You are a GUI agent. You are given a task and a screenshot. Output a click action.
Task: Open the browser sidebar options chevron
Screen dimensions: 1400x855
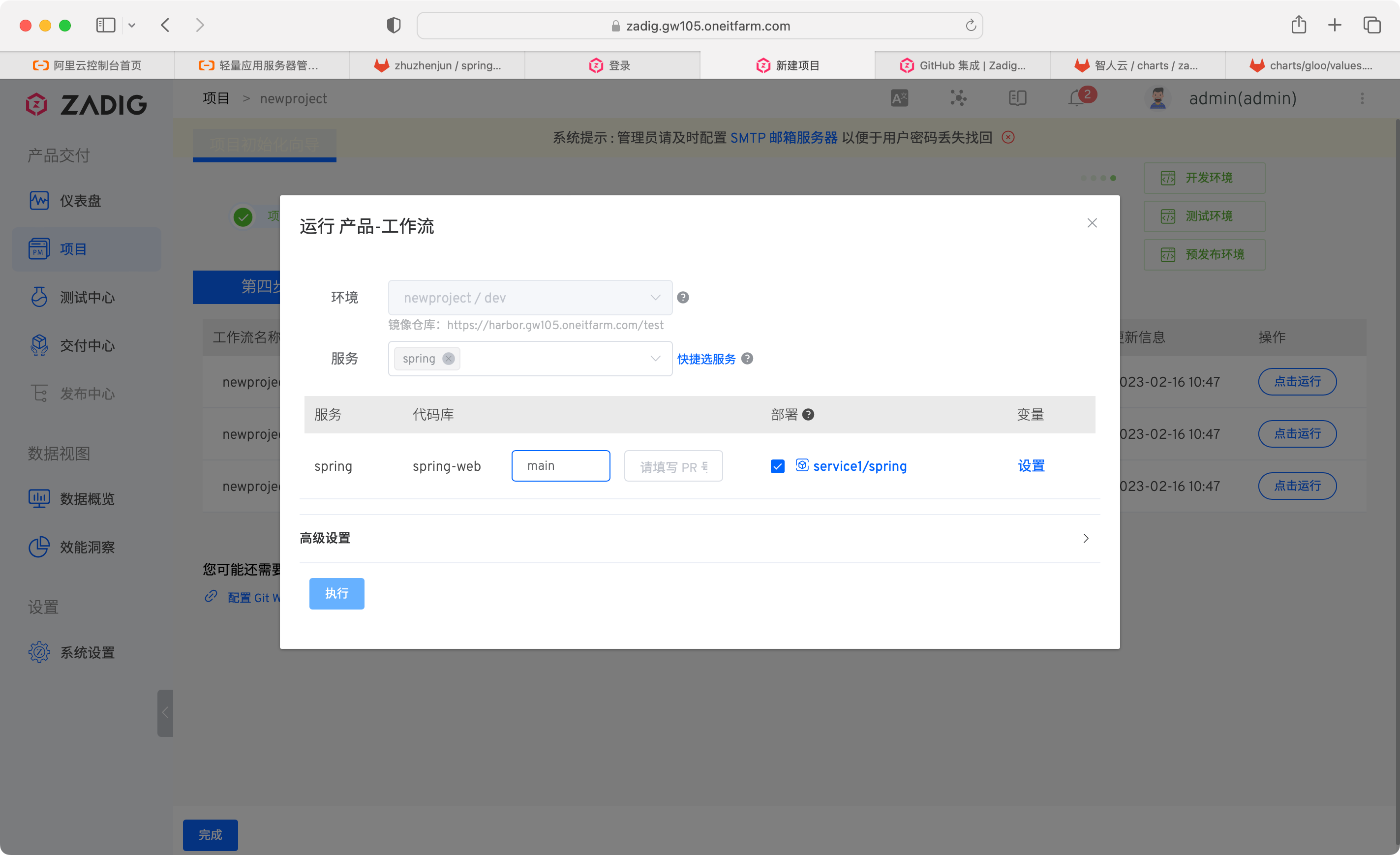(132, 26)
